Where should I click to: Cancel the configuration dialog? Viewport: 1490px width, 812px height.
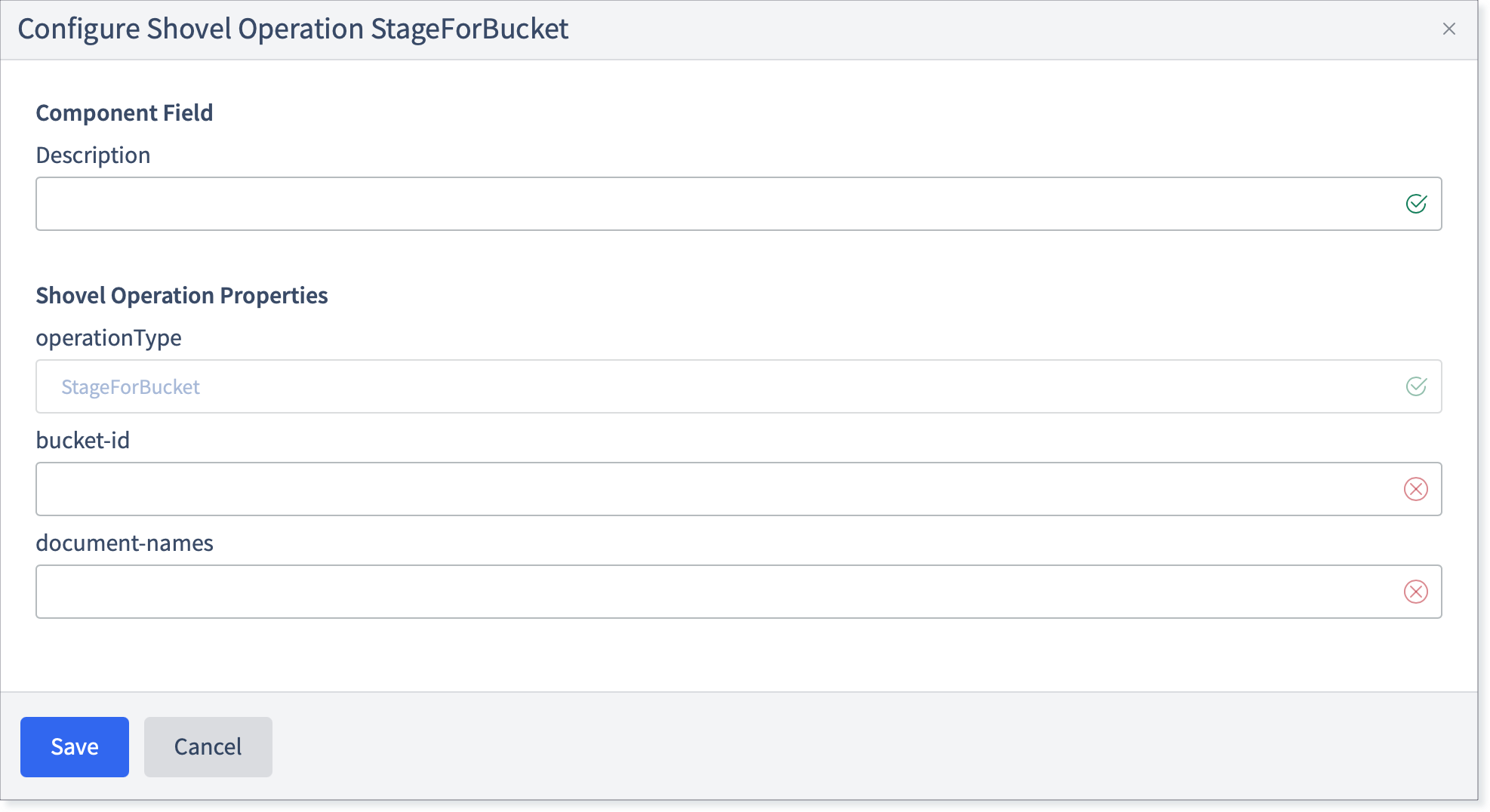click(x=208, y=747)
